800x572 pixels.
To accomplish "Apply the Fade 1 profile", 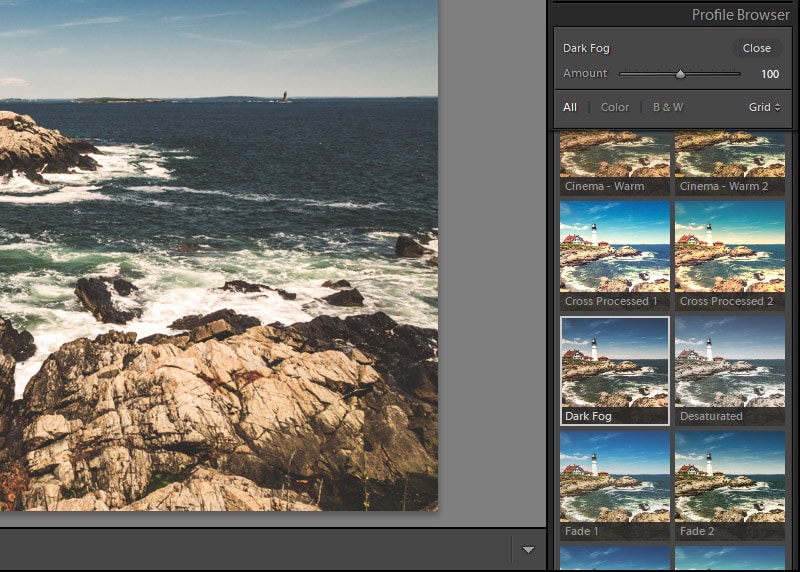I will [x=615, y=485].
